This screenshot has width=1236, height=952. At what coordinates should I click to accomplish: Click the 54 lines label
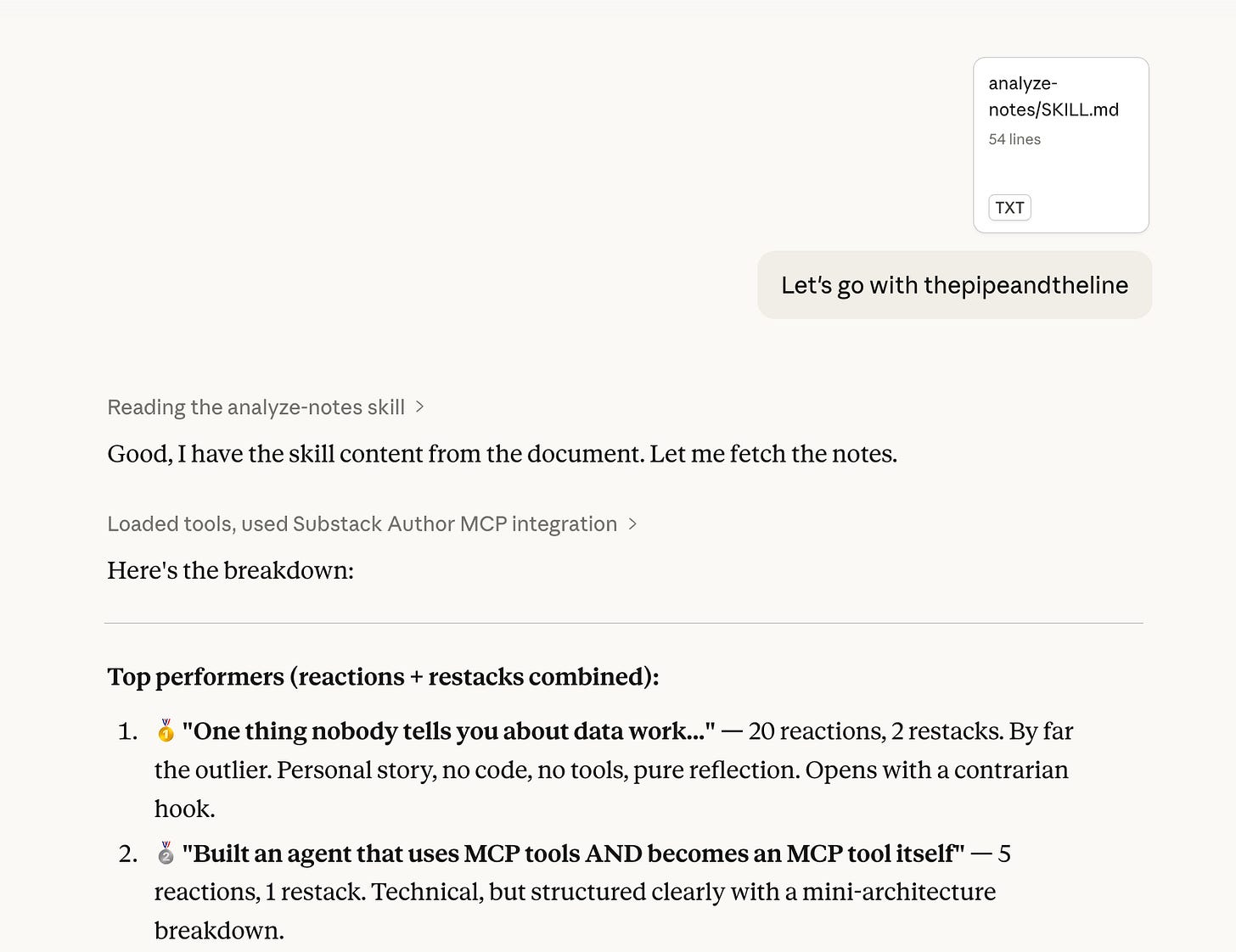(x=1014, y=139)
